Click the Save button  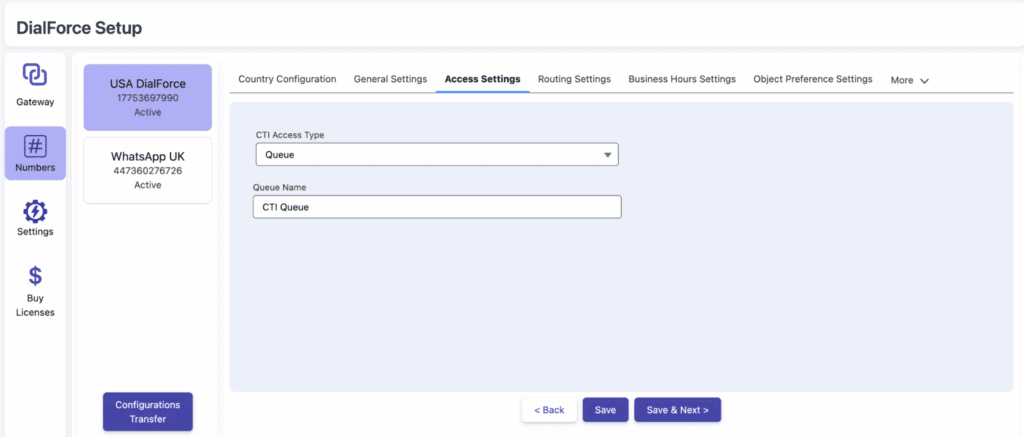pyautogui.click(x=605, y=410)
